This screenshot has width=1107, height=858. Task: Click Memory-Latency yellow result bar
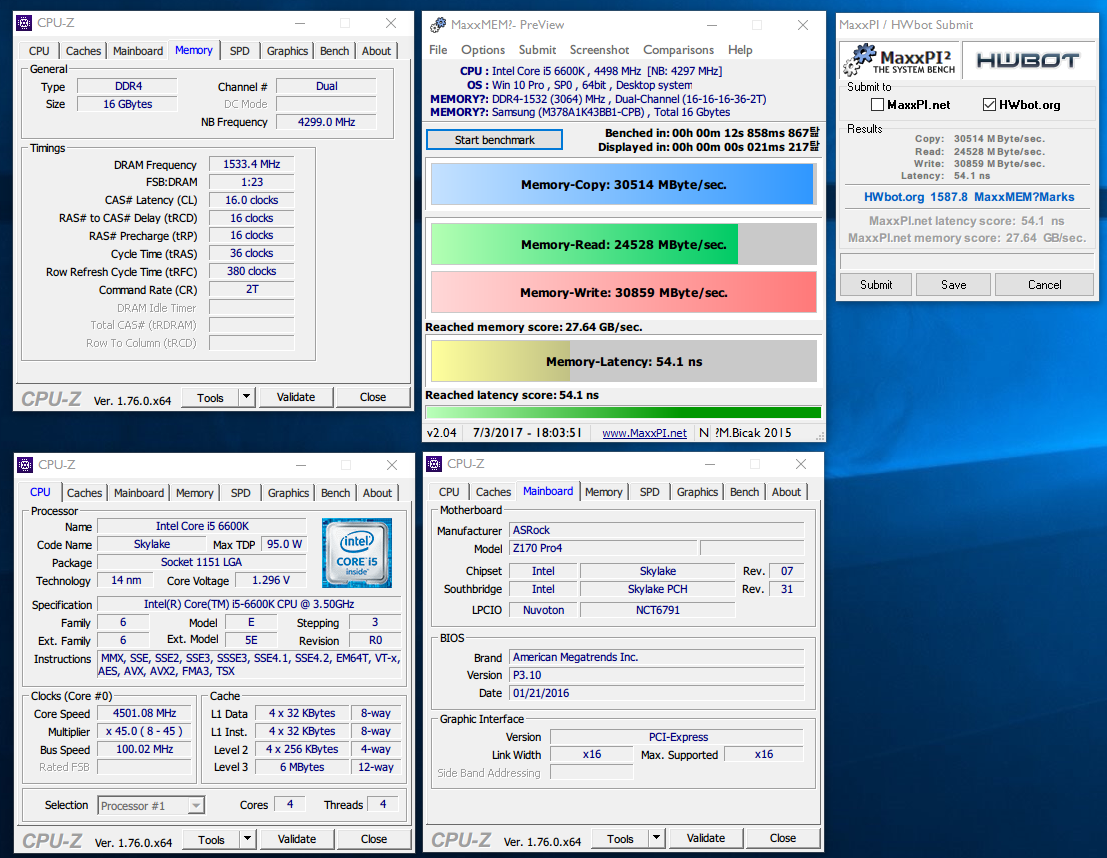pyautogui.click(x=623, y=361)
